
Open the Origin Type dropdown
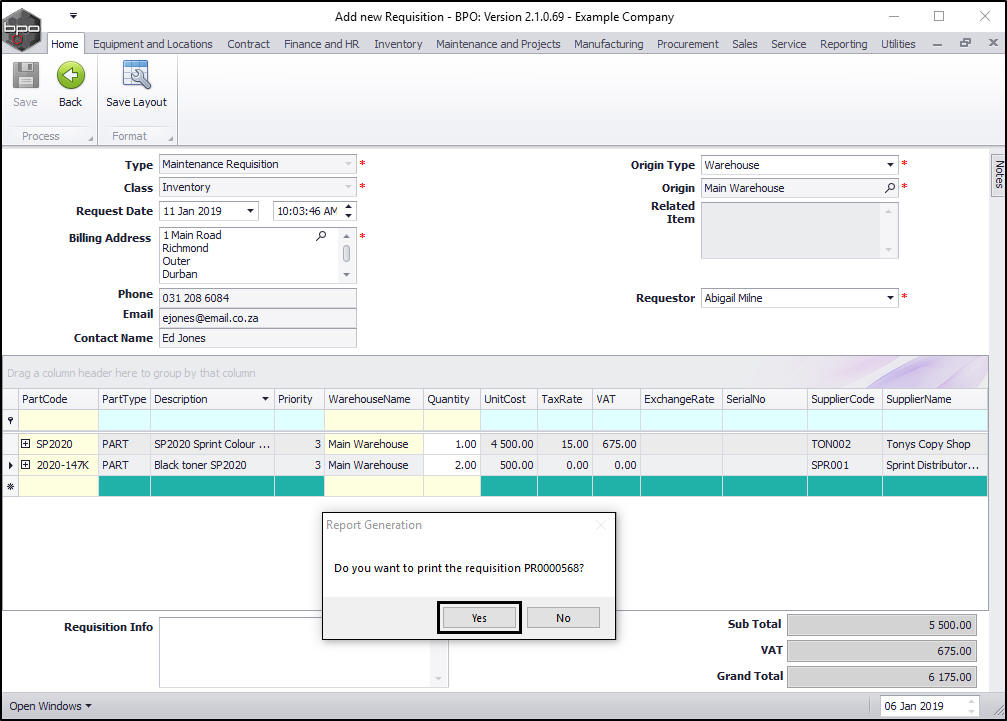click(x=890, y=165)
